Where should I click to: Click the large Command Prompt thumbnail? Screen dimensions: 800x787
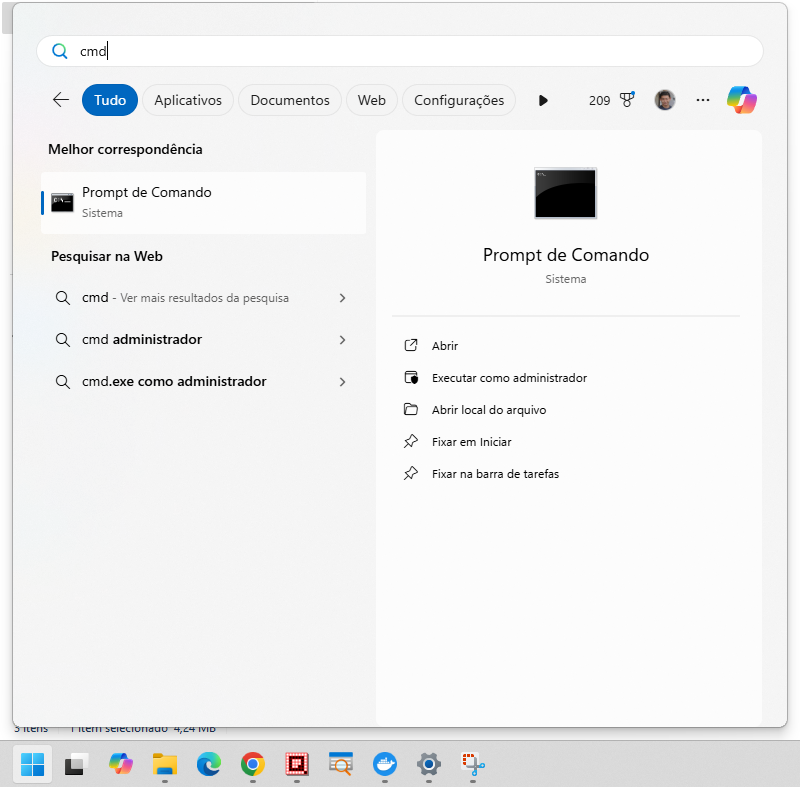(565, 193)
